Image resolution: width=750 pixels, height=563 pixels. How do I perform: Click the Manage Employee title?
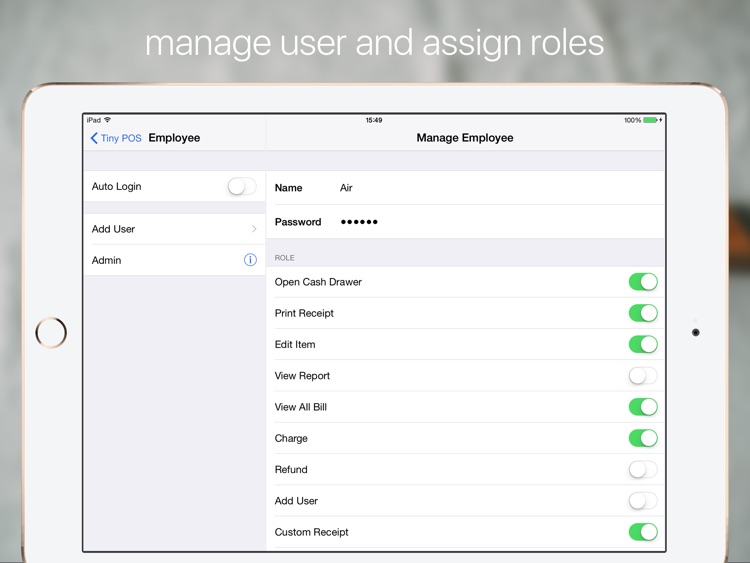tap(465, 138)
